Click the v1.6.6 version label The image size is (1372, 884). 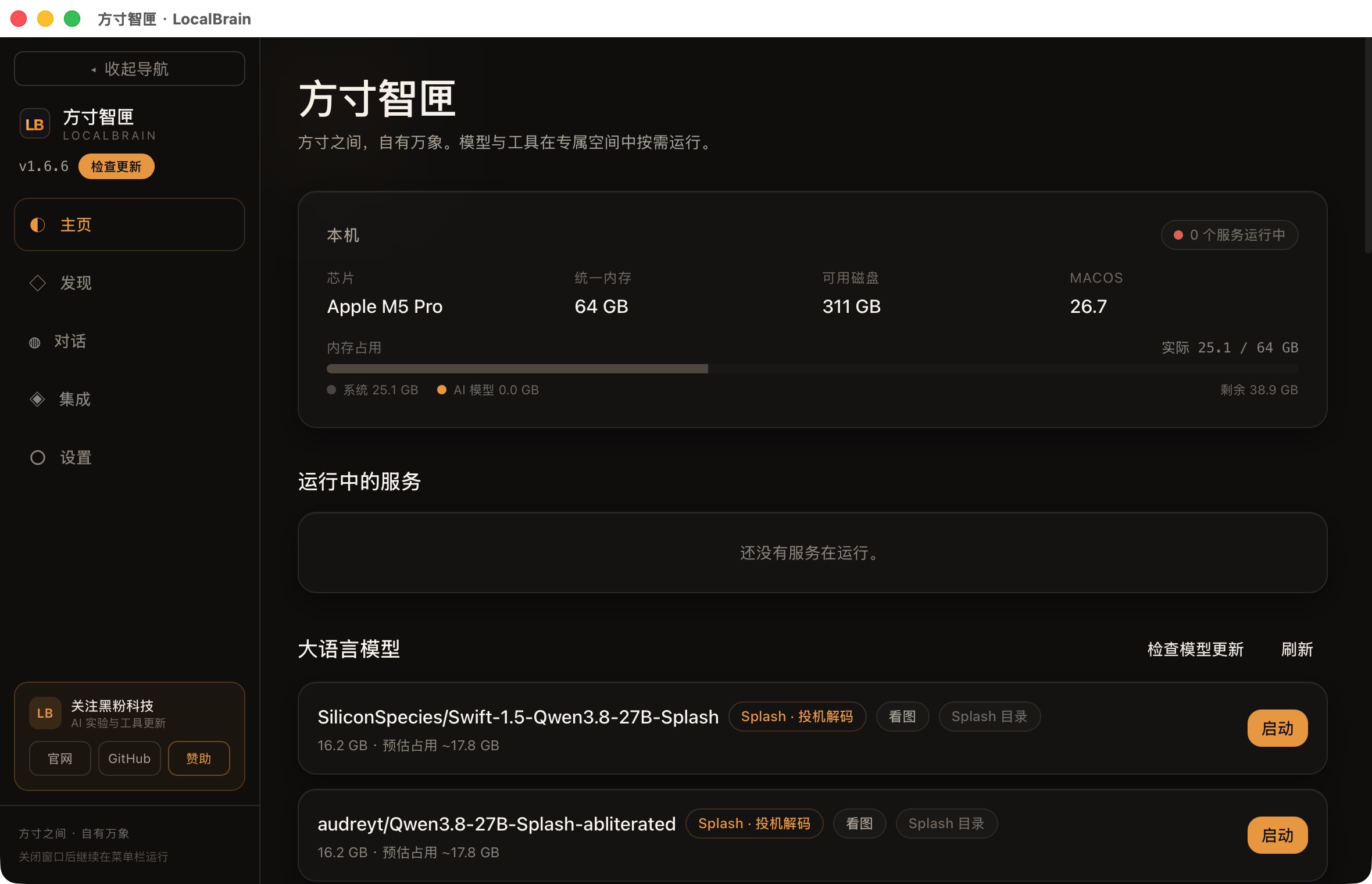point(44,166)
